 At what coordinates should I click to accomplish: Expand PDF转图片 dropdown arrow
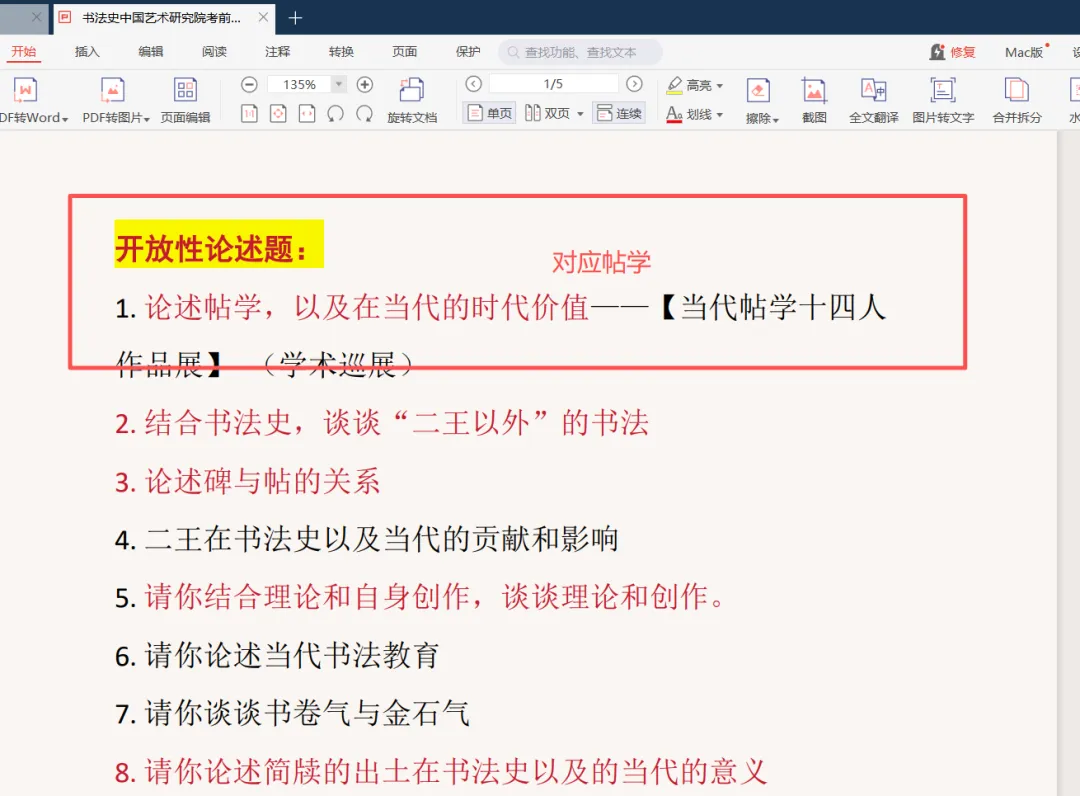pyautogui.click(x=146, y=119)
